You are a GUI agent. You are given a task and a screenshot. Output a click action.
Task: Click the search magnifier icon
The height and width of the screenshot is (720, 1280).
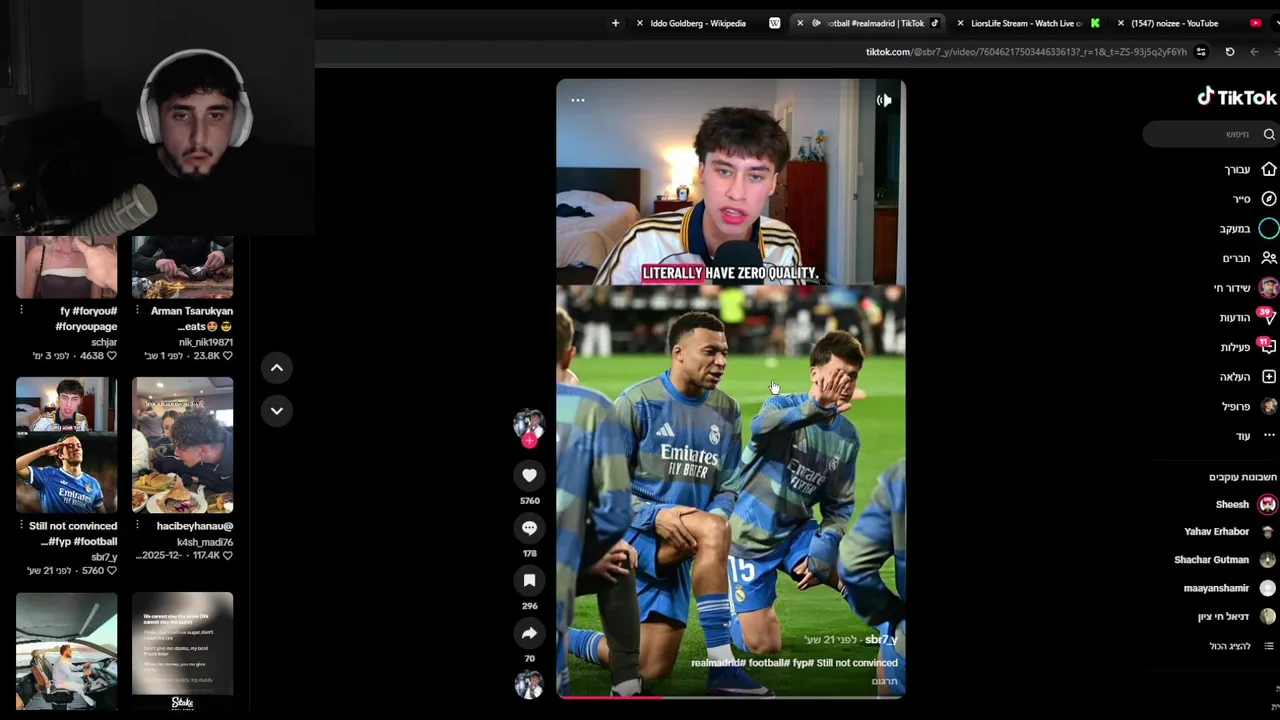coord(1269,134)
